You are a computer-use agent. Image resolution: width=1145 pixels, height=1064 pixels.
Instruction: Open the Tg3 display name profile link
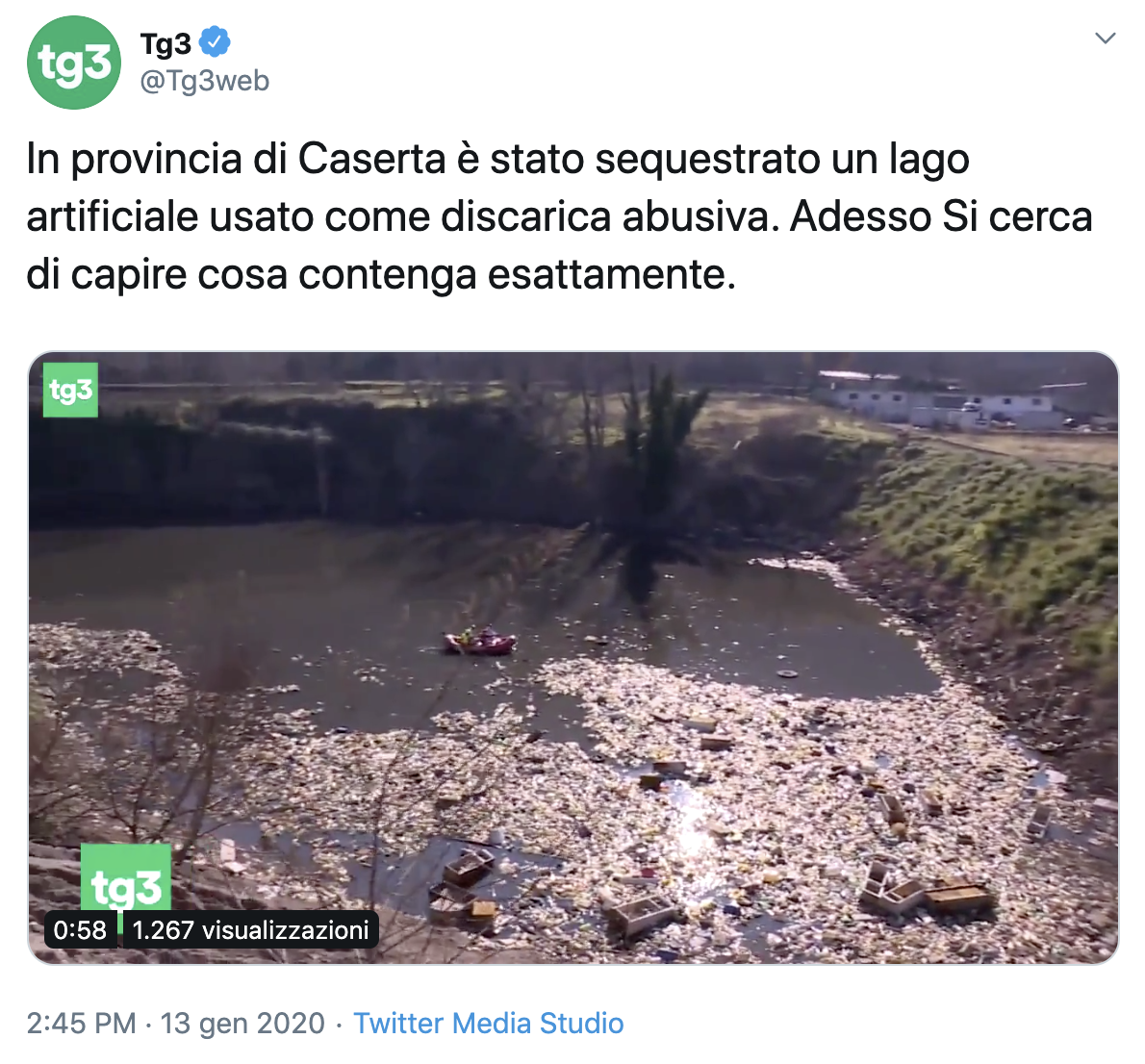tap(165, 44)
